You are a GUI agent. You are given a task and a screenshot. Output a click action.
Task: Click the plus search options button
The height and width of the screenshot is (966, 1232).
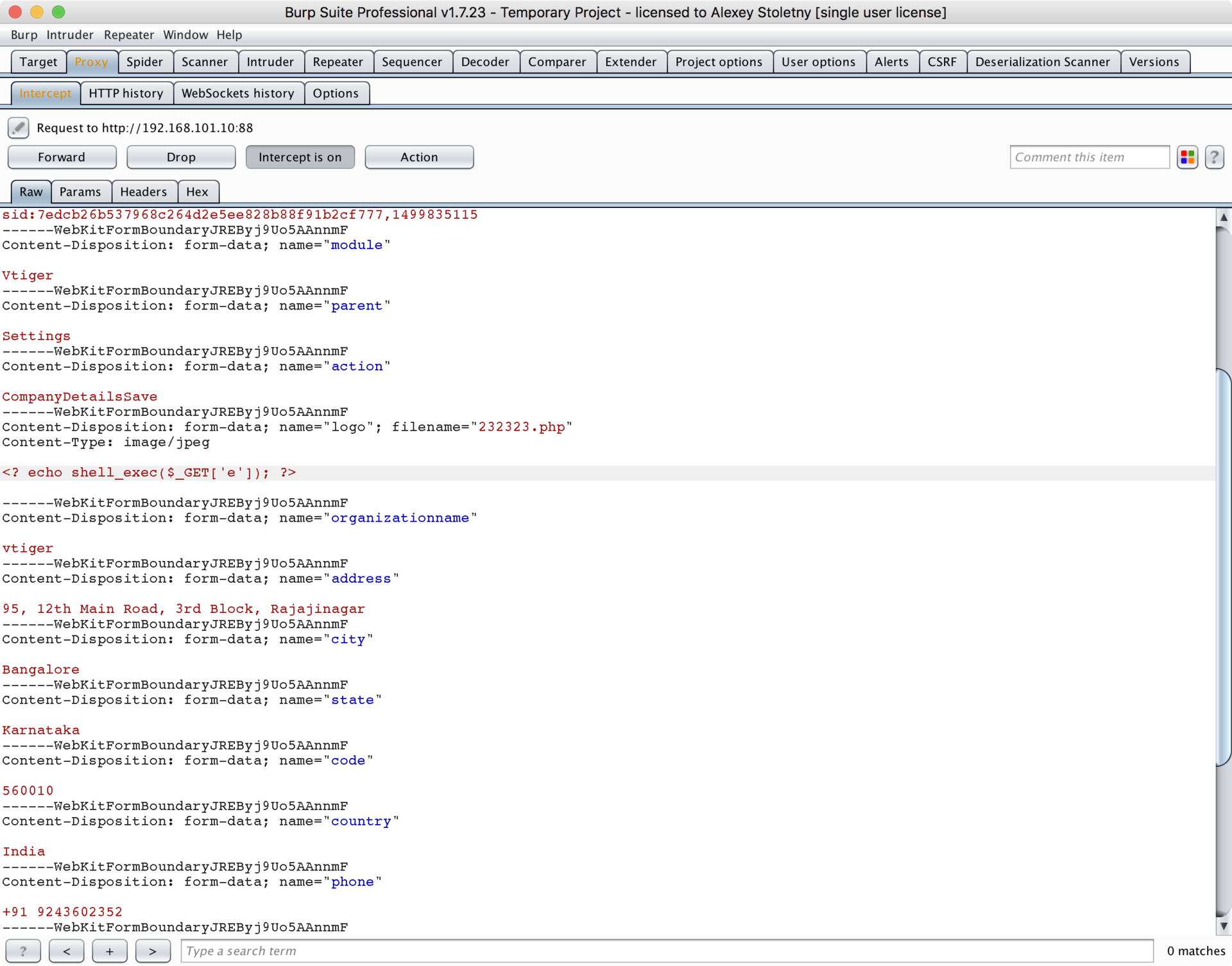click(x=109, y=951)
